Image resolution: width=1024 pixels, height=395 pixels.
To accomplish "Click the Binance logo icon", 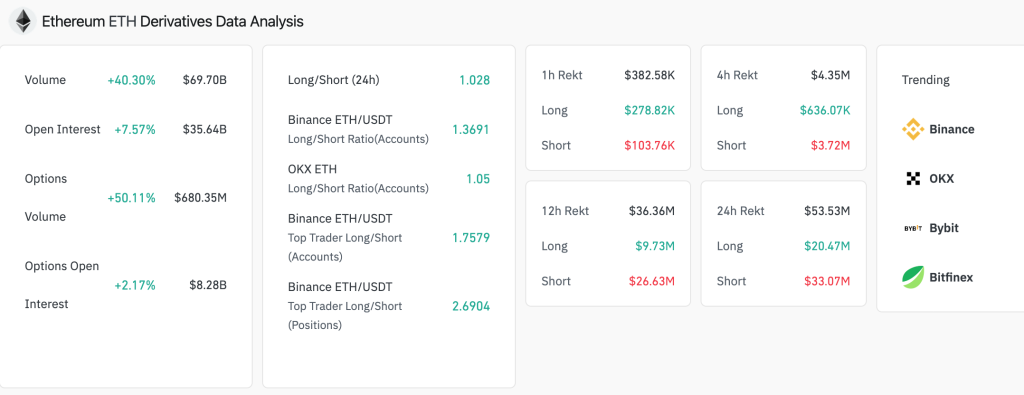I will [x=912, y=129].
